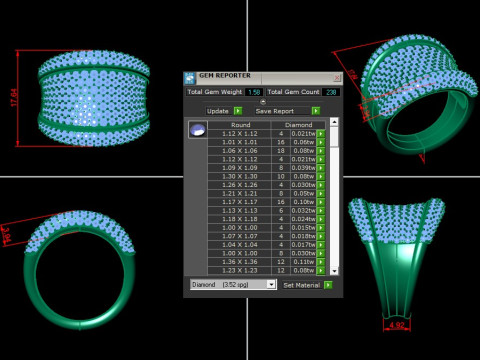The height and width of the screenshot is (360, 480).
Task: Close the Gem Reporter dialog
Action: [337, 78]
